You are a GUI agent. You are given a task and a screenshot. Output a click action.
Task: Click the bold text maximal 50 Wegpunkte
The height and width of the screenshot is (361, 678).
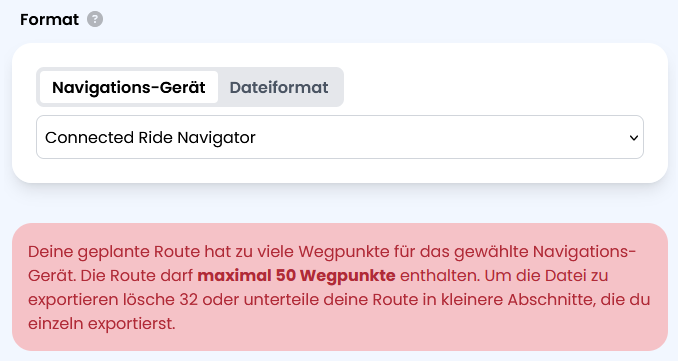pyautogui.click(x=296, y=275)
